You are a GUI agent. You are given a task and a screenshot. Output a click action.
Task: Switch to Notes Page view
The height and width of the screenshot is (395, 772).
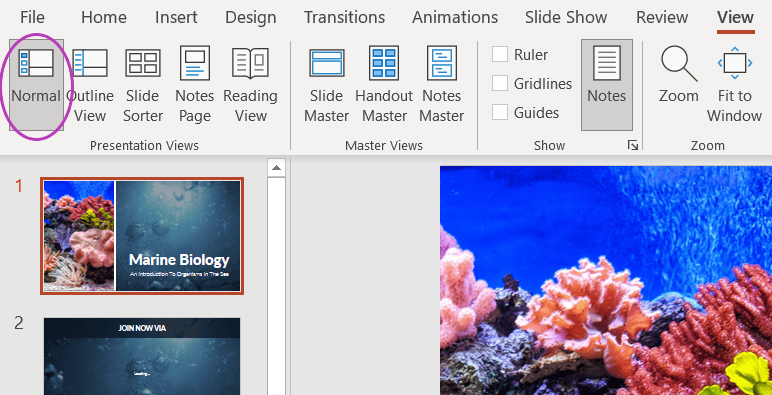point(195,85)
